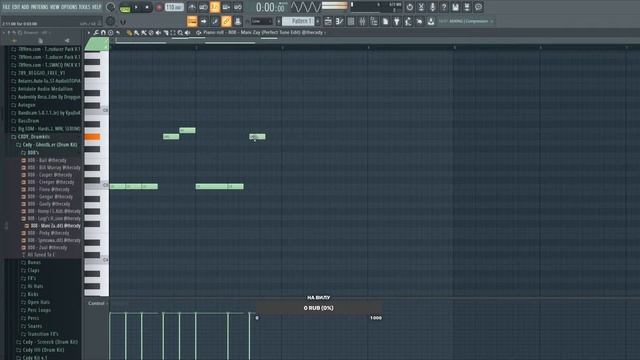Open the Line snap selector dropdown
The width and height of the screenshot is (640, 360).
(x=262, y=21)
